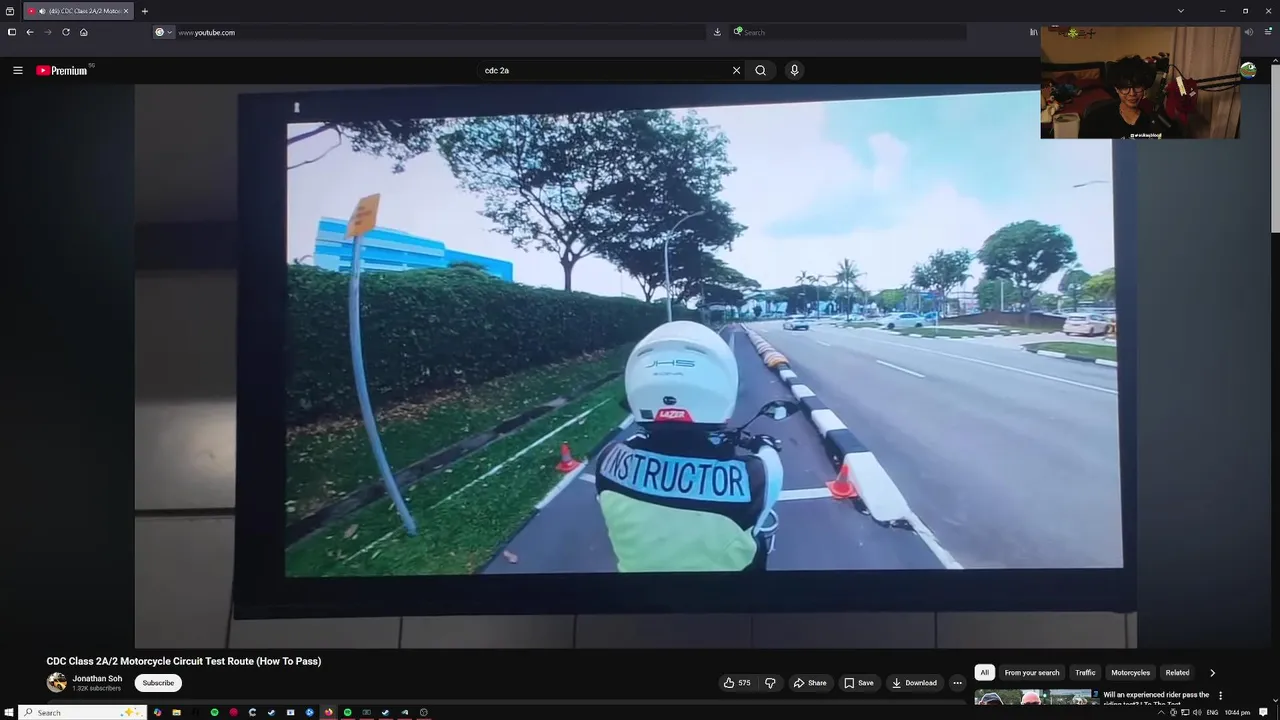1280x720 pixels.
Task: Reload the page
Action: tap(66, 32)
